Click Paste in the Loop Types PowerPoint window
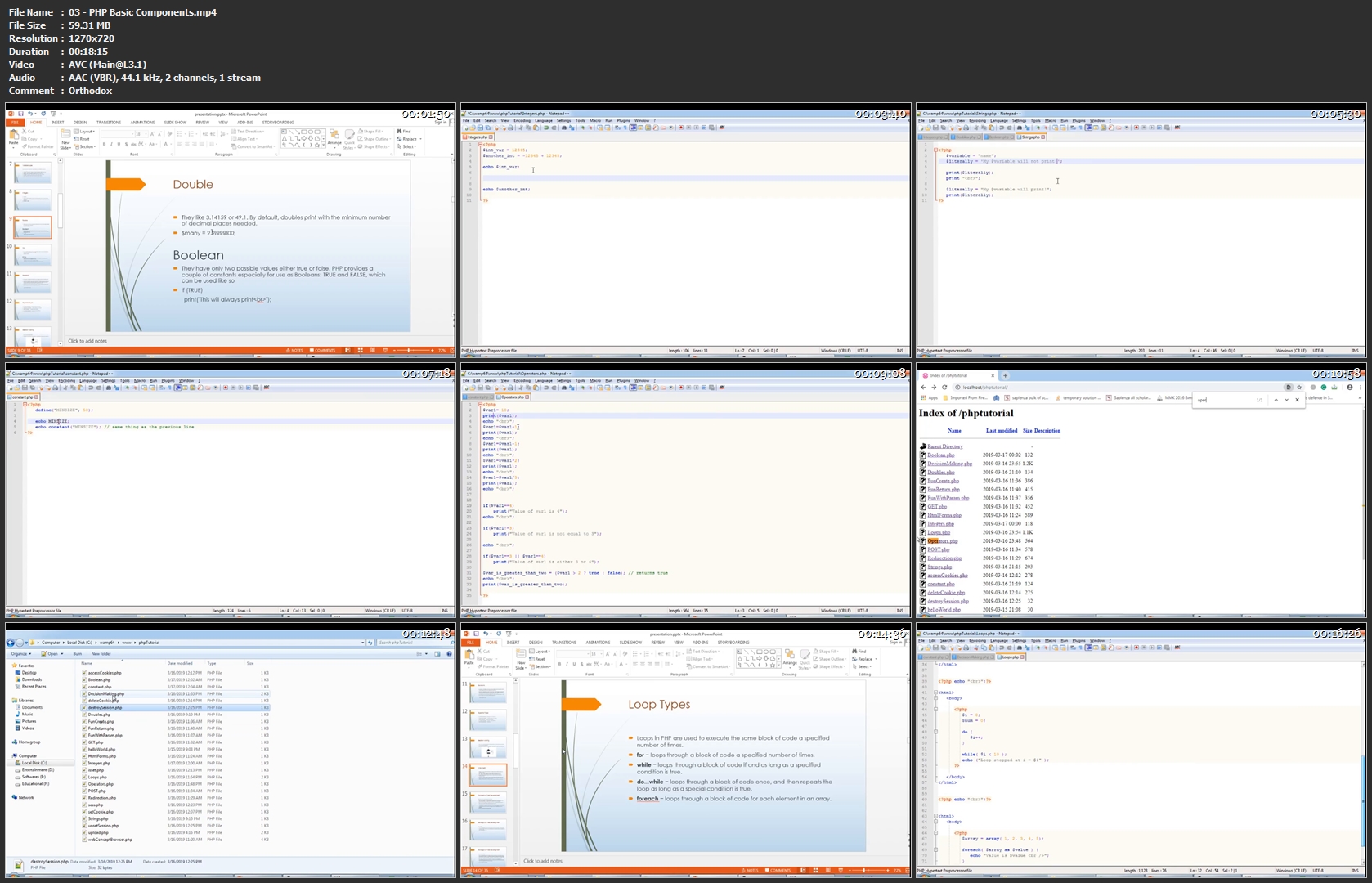This screenshot has width=1372, height=883. (469, 658)
